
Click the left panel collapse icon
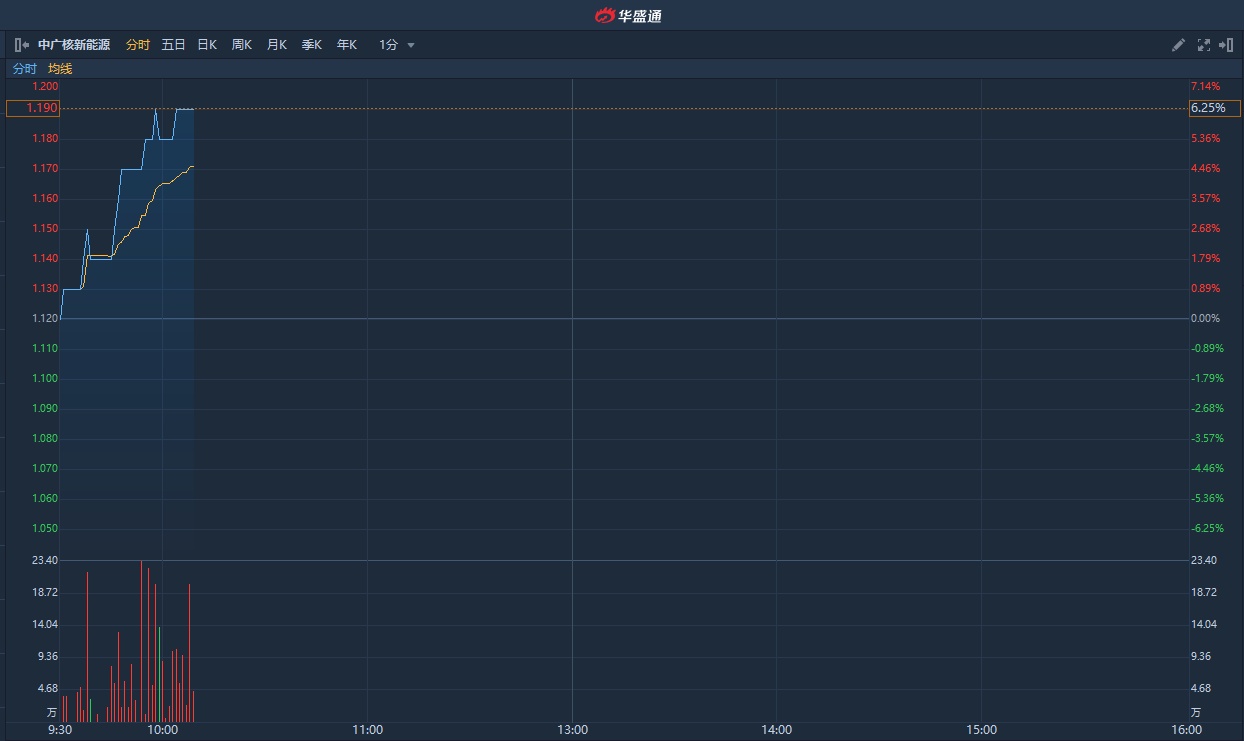pyautogui.click(x=21, y=45)
